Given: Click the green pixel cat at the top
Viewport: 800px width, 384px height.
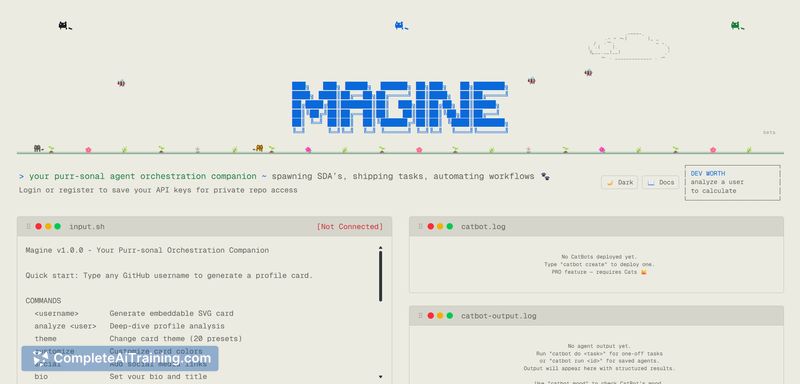Looking at the screenshot, I should [737, 25].
